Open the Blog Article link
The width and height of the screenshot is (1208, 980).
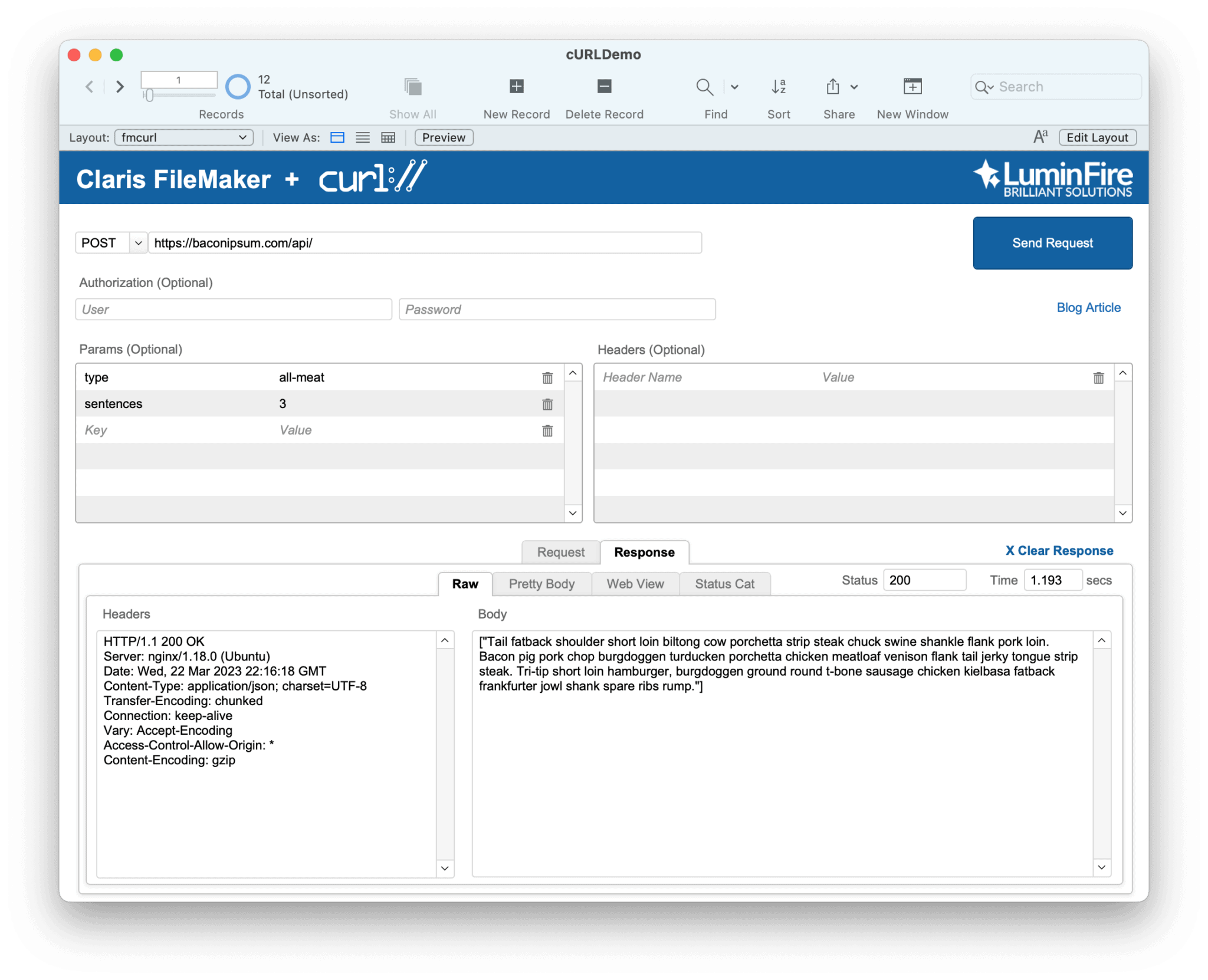[x=1088, y=307]
